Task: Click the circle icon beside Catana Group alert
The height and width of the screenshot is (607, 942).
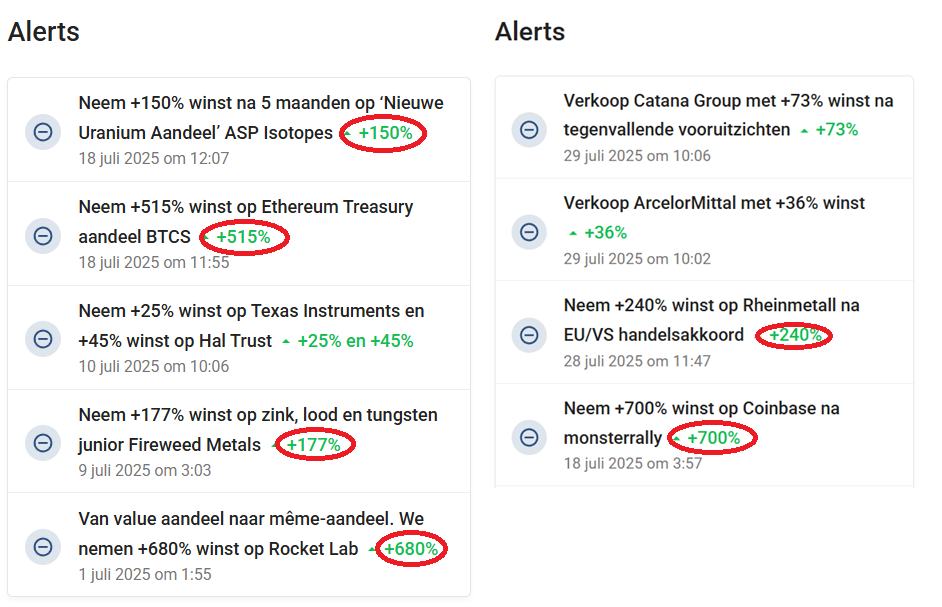Action: tap(529, 129)
